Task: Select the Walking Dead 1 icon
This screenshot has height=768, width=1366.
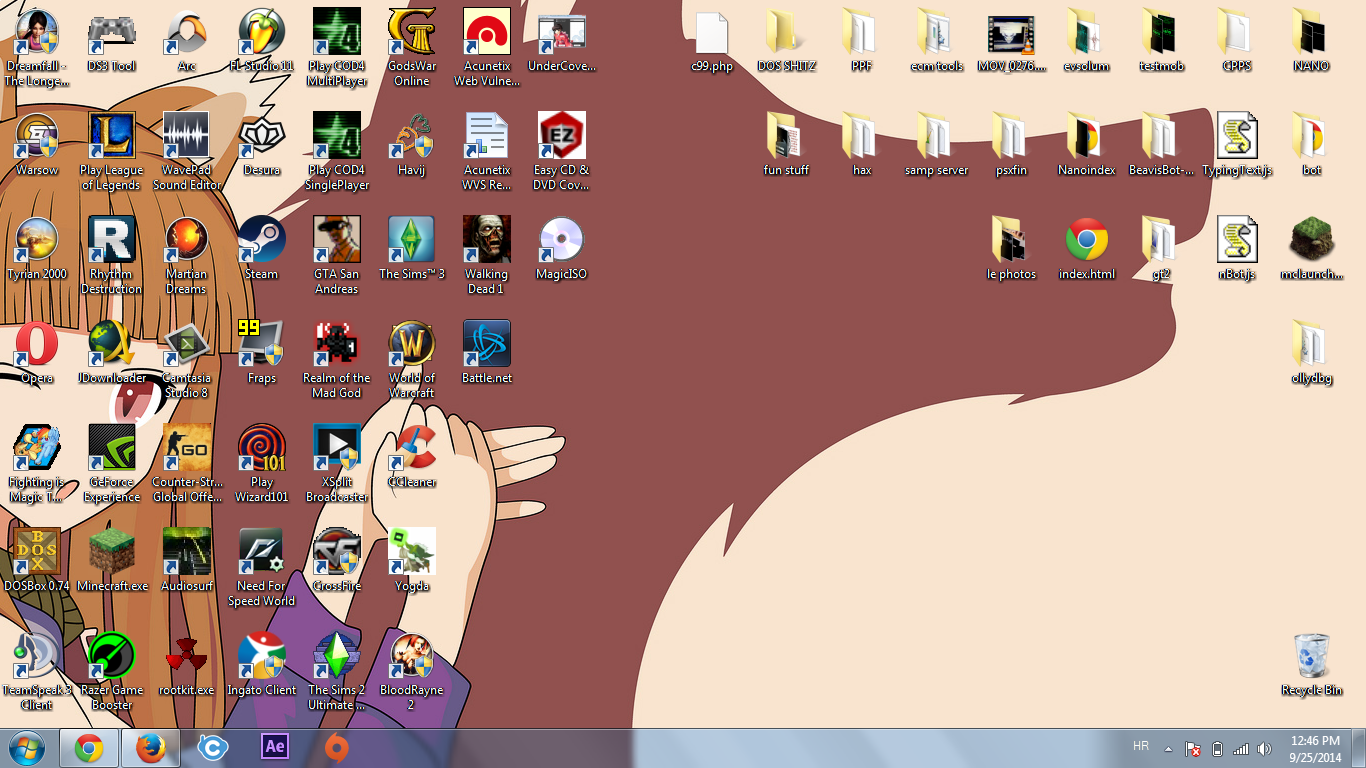Action: [x=487, y=256]
